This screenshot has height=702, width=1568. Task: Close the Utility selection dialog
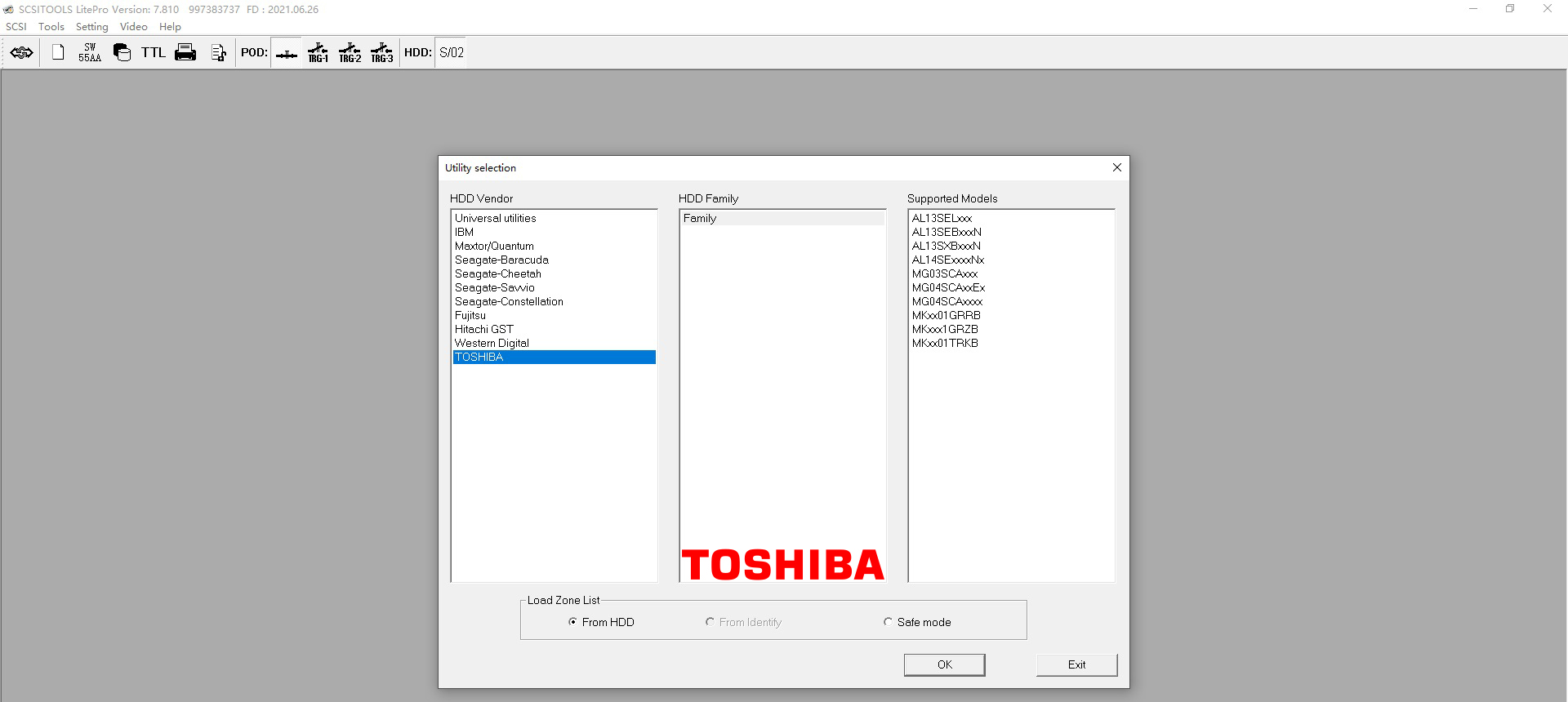coord(1117,167)
